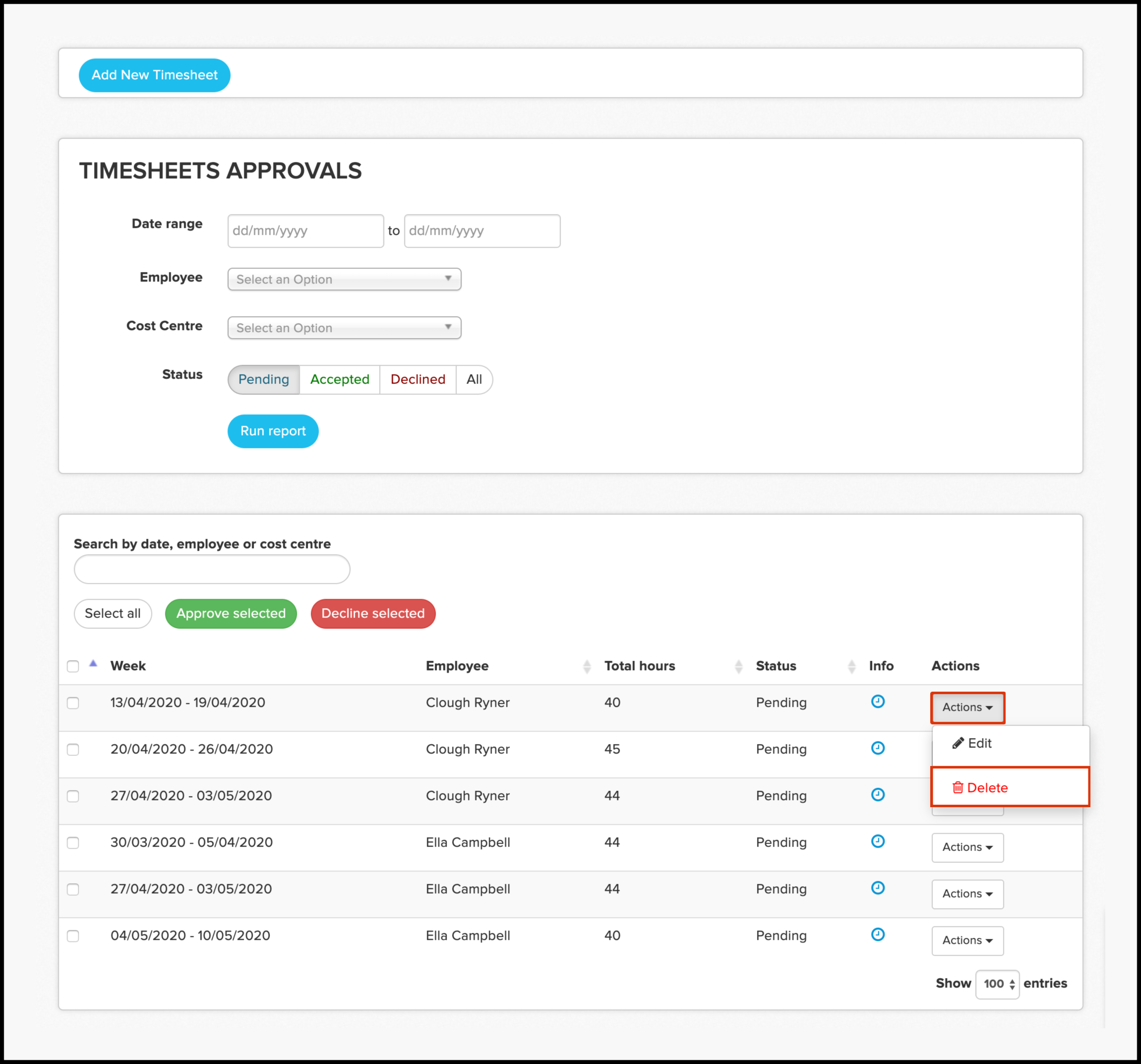1141x1064 pixels.
Task: Select checkbox for 04/05/2020 - 10/05/2020 row
Action: coord(73,936)
